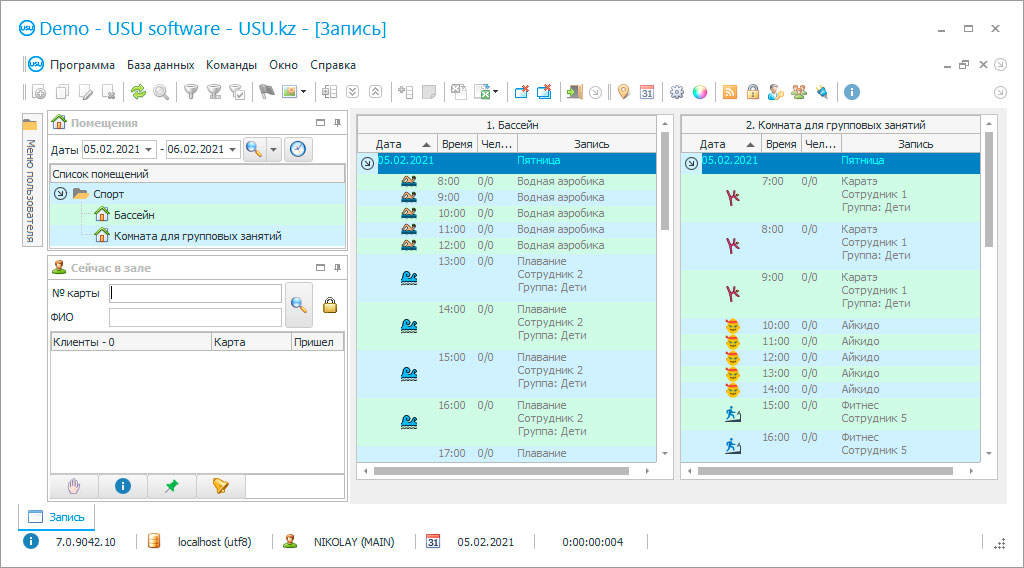The height and width of the screenshot is (568, 1024).
Task: Click the picture image toolbar icon
Action: 289,92
